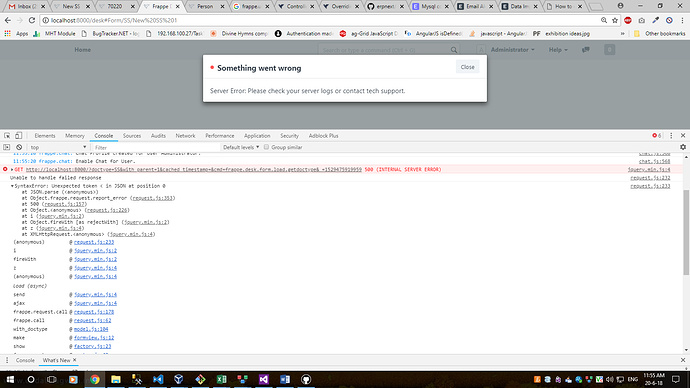Viewport: 690px width, 388px height.
Task: Open the Application panel tab
Action: point(257,136)
